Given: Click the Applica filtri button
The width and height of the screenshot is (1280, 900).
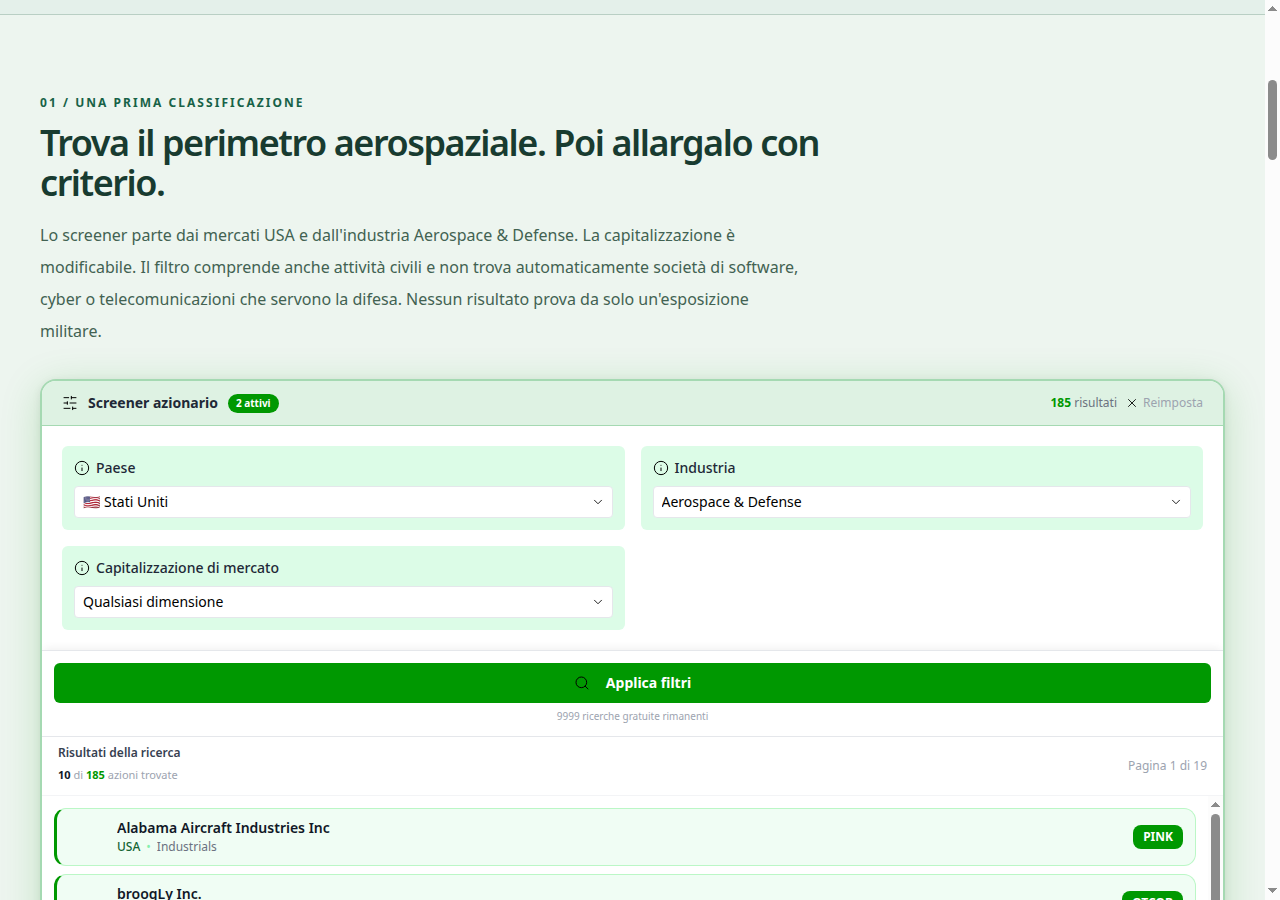Looking at the screenshot, I should pos(632,683).
